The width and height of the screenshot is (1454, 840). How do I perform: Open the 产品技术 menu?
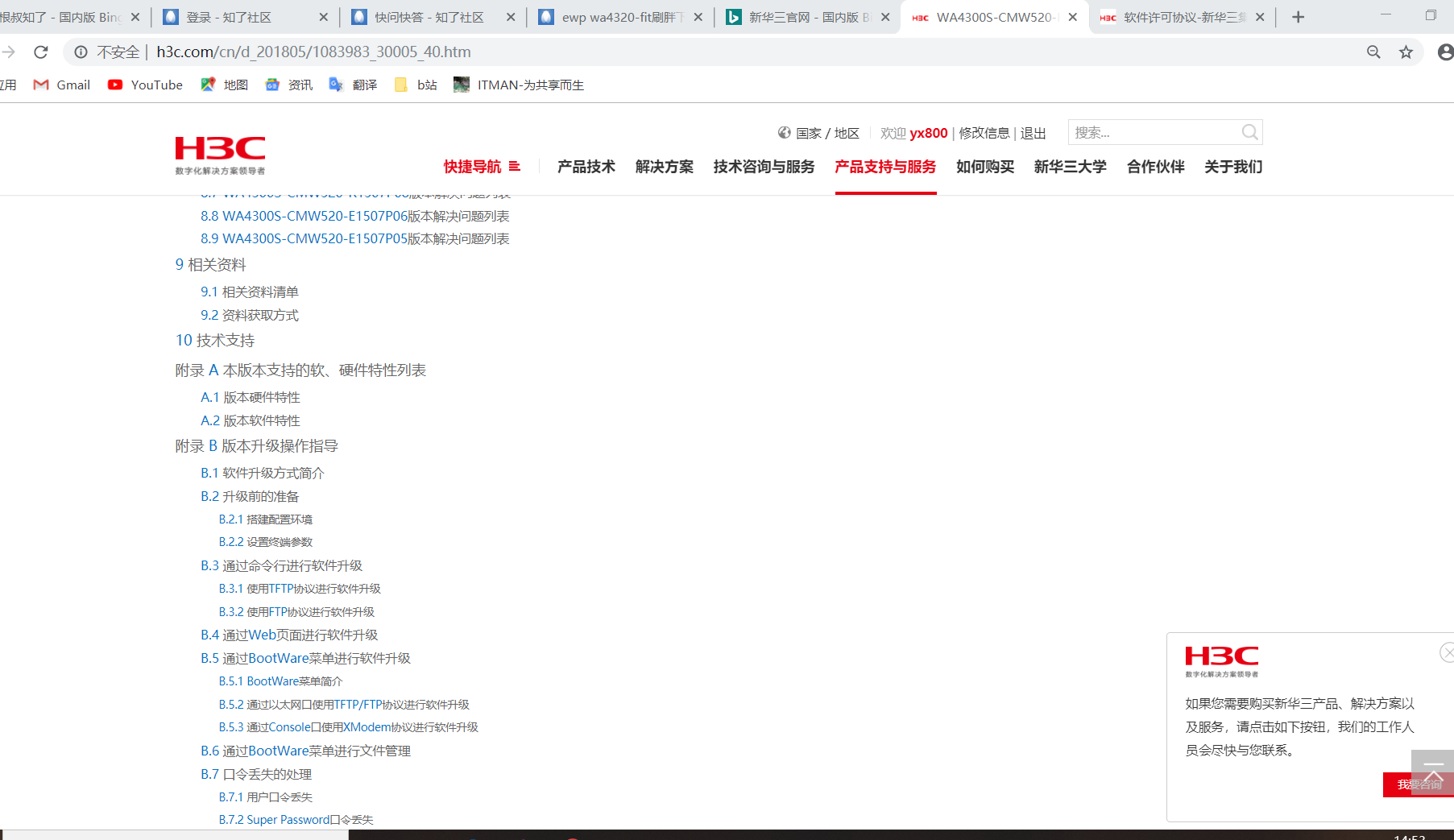coord(586,167)
